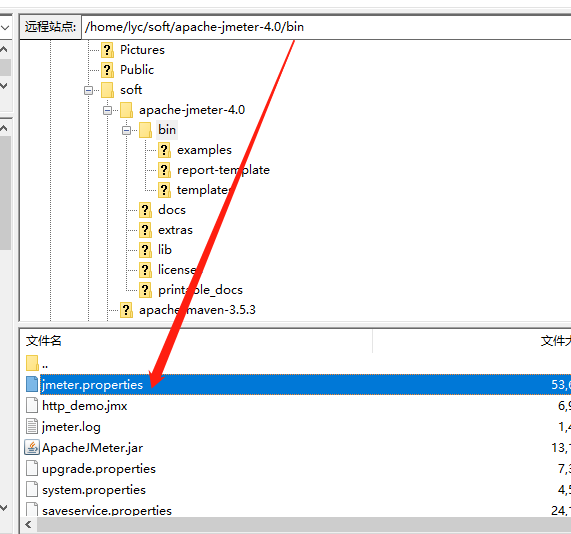Select the upgrade.properties file

99,468
